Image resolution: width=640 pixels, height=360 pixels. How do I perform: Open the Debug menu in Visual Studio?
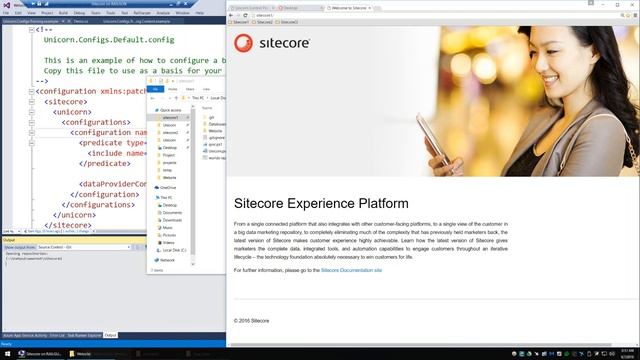tap(79, 13)
